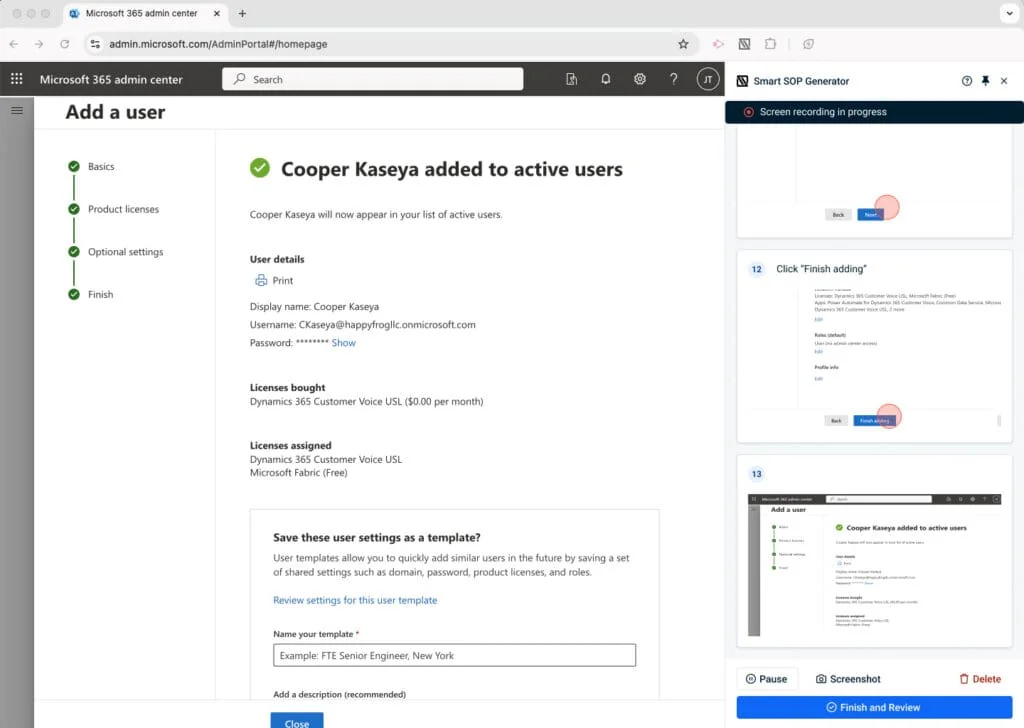Click the Delete button in SOP panel
The width and height of the screenshot is (1024, 728).
pos(980,679)
